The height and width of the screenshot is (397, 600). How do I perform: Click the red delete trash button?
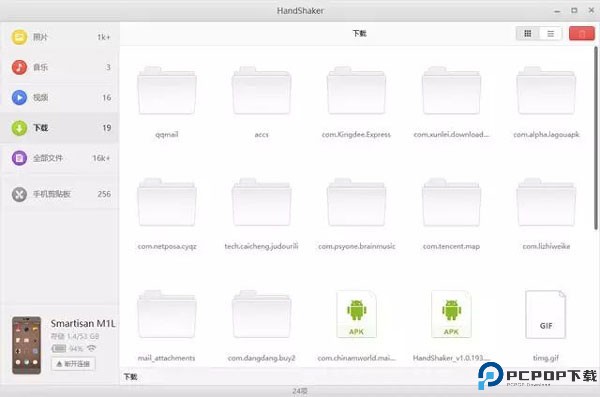(x=582, y=34)
